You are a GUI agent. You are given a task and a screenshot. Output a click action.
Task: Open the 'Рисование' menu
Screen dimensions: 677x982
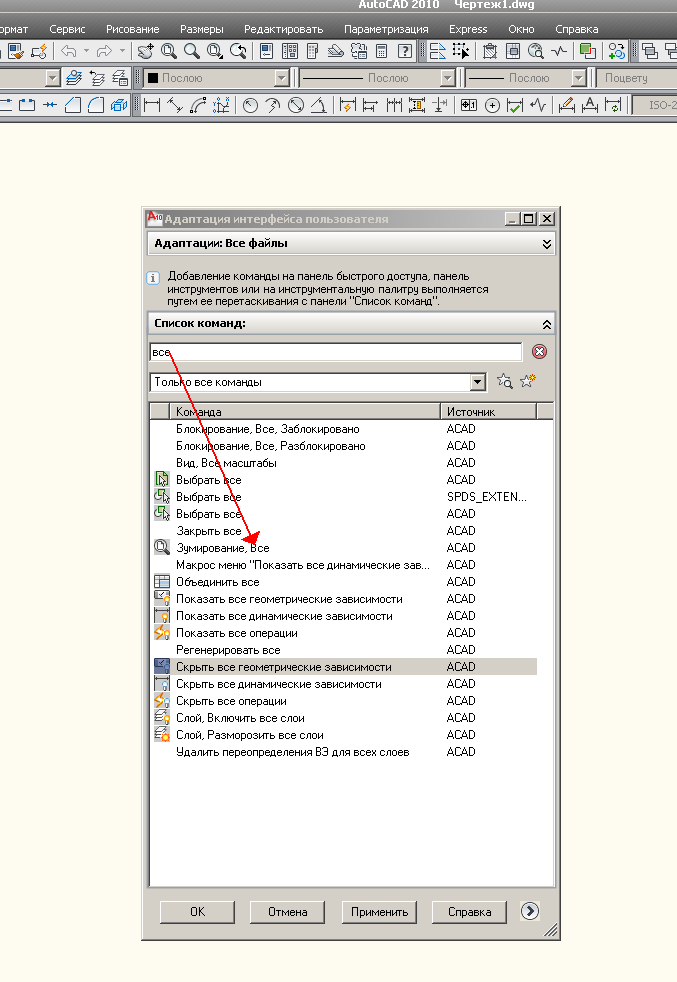[x=132, y=29]
